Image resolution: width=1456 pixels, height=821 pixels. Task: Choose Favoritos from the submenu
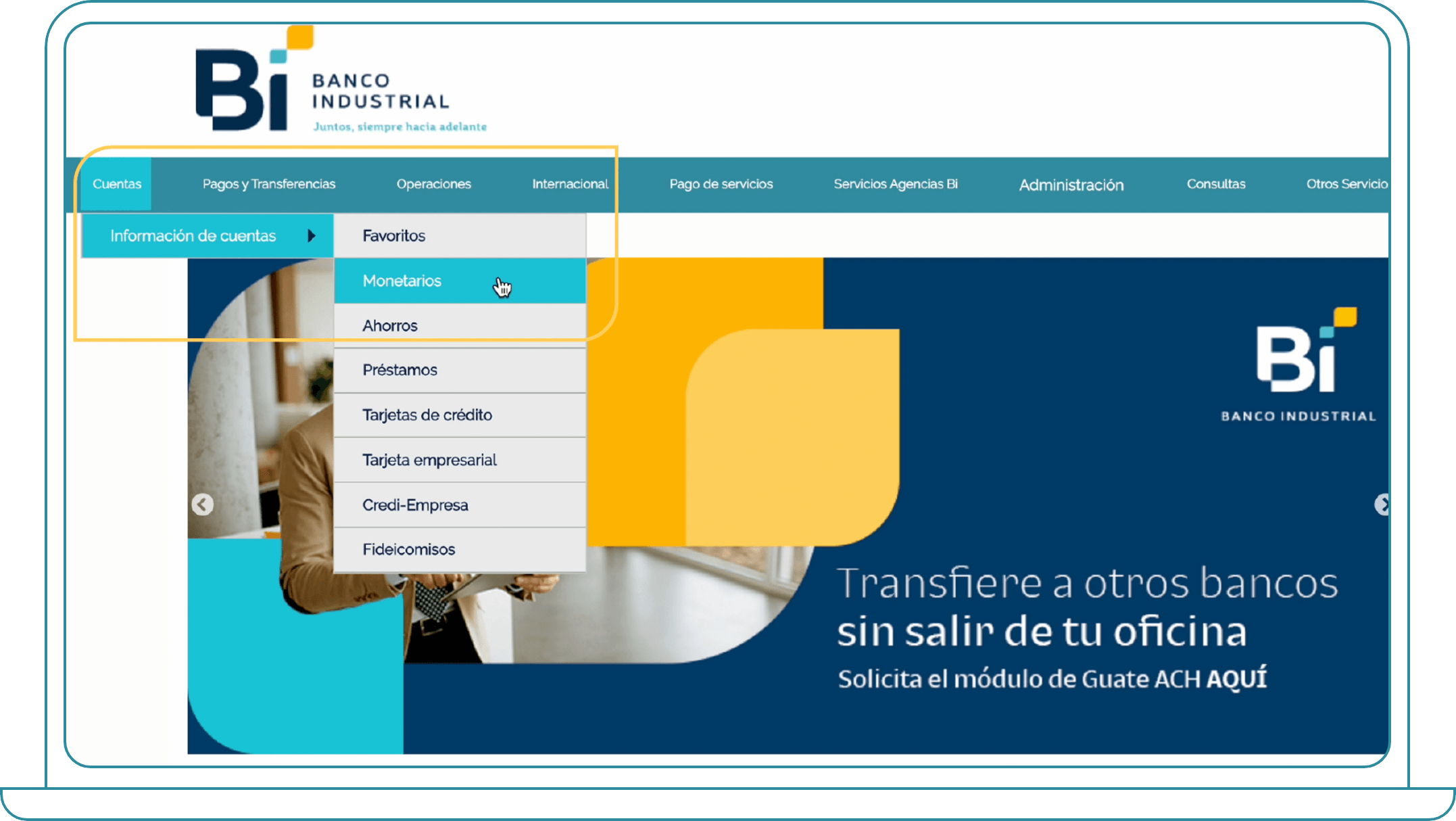pos(460,235)
